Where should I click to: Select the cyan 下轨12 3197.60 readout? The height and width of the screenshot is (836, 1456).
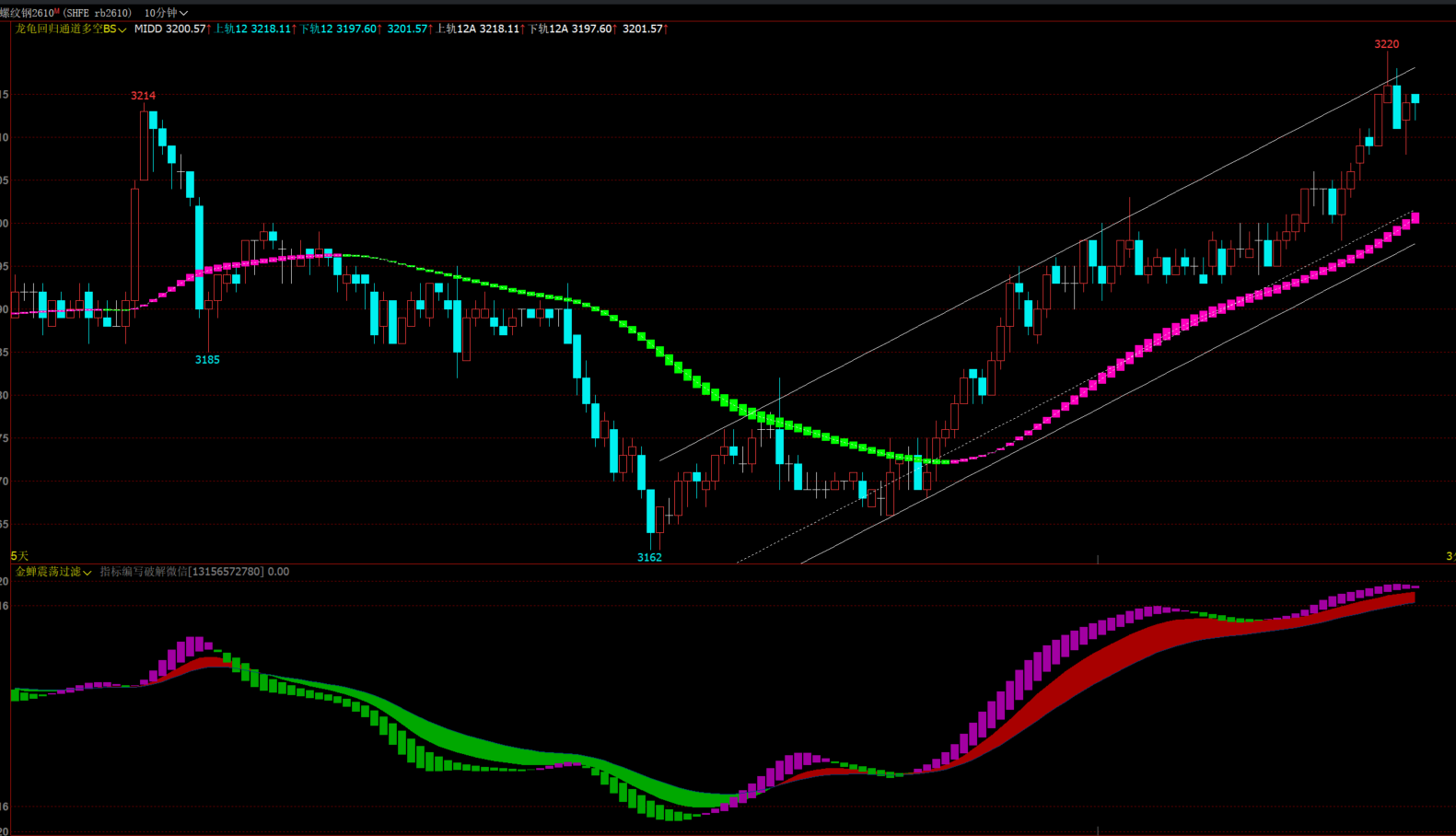coord(338,29)
